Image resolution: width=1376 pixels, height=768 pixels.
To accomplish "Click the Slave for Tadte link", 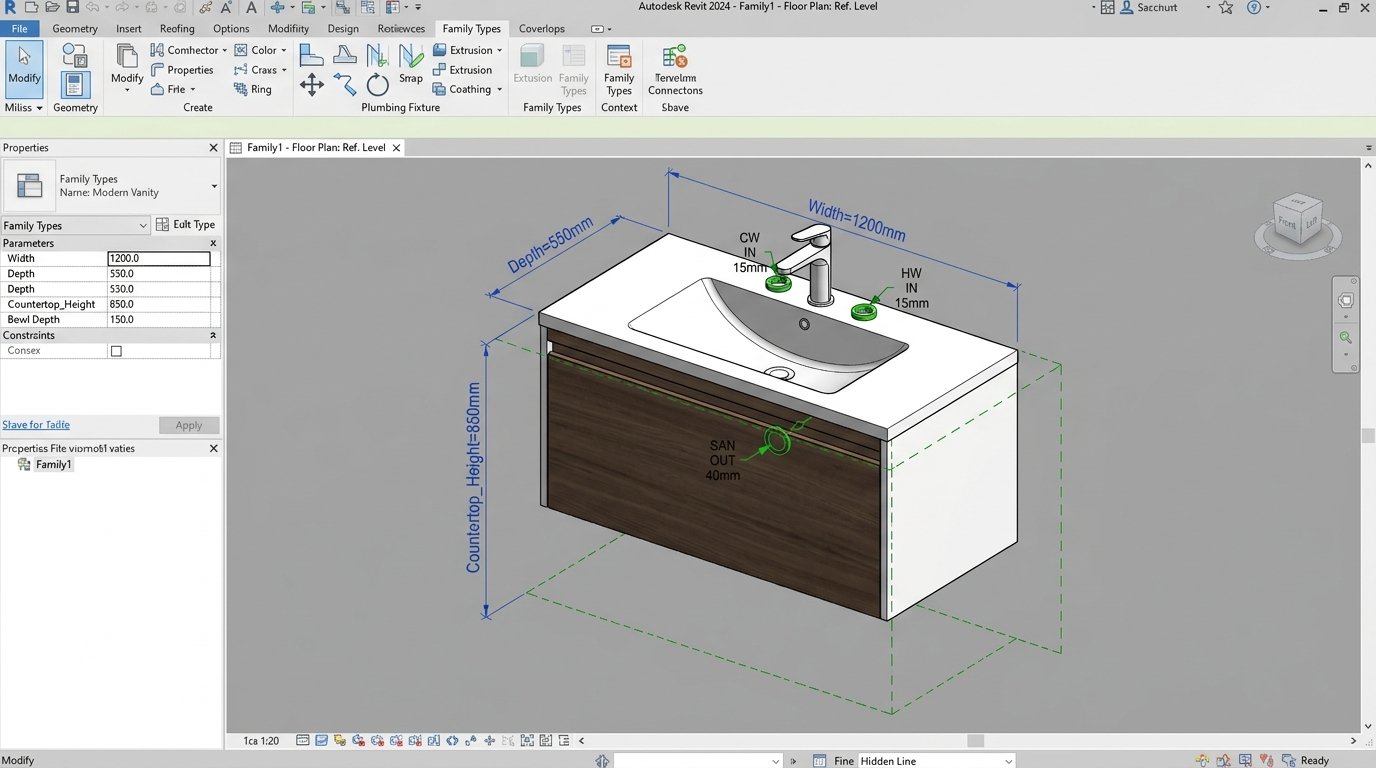I will pyautogui.click(x=36, y=425).
